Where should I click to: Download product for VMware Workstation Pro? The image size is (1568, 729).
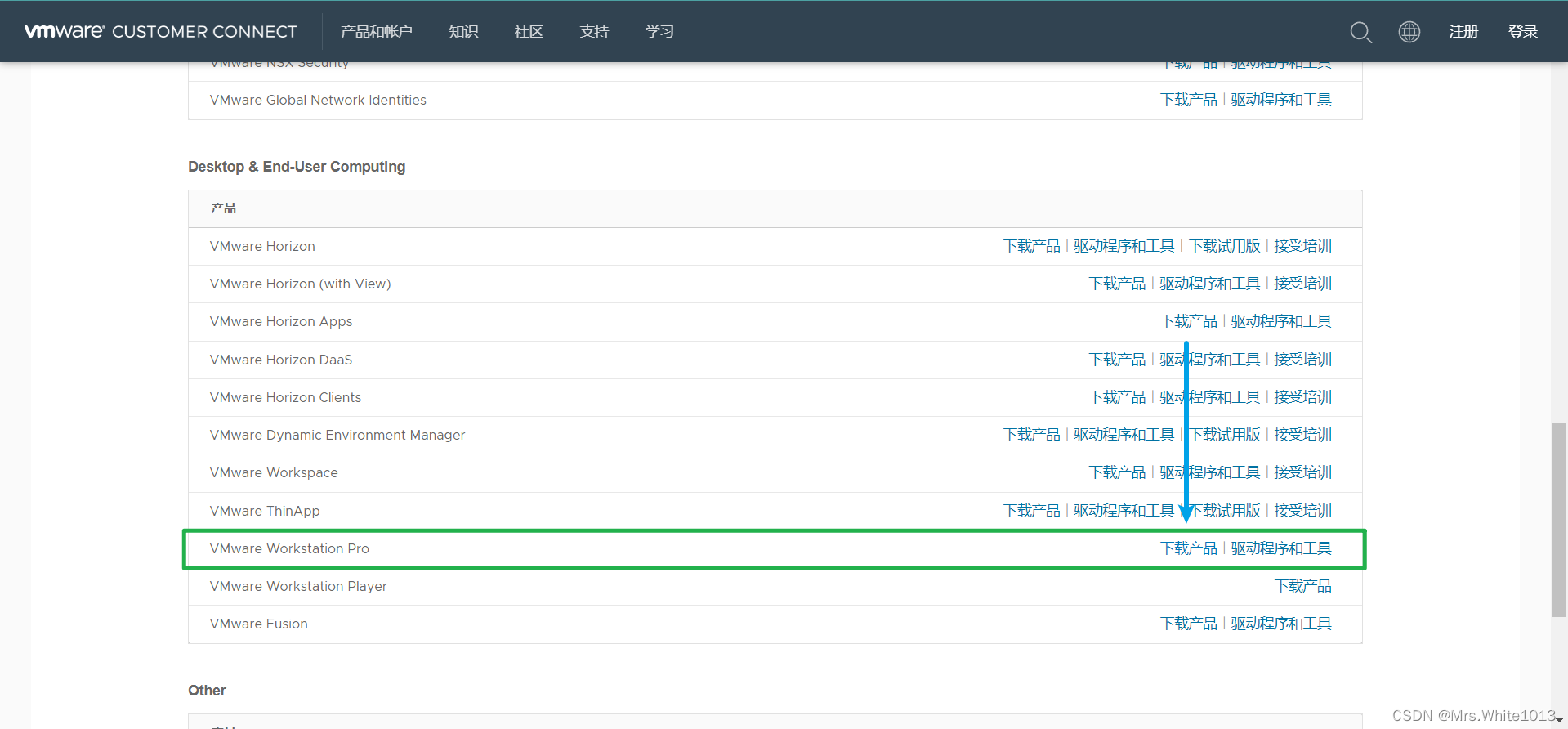click(x=1189, y=548)
